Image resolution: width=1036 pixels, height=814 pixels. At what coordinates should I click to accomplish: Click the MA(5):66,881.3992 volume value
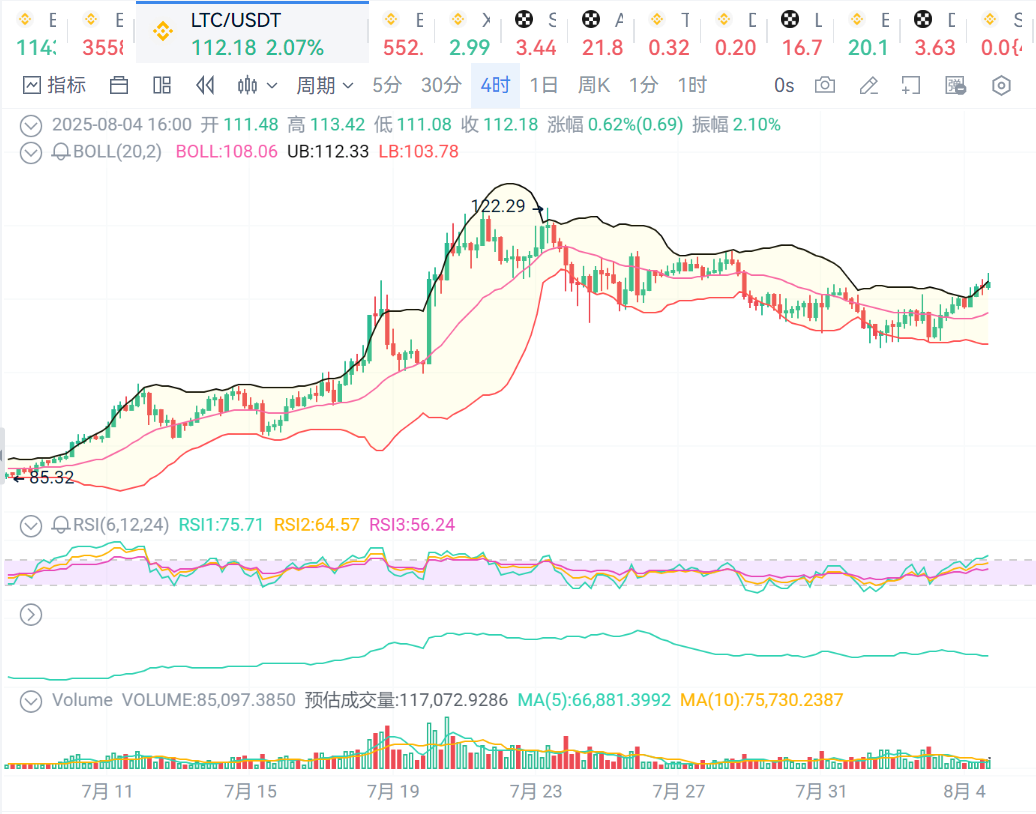click(x=594, y=700)
